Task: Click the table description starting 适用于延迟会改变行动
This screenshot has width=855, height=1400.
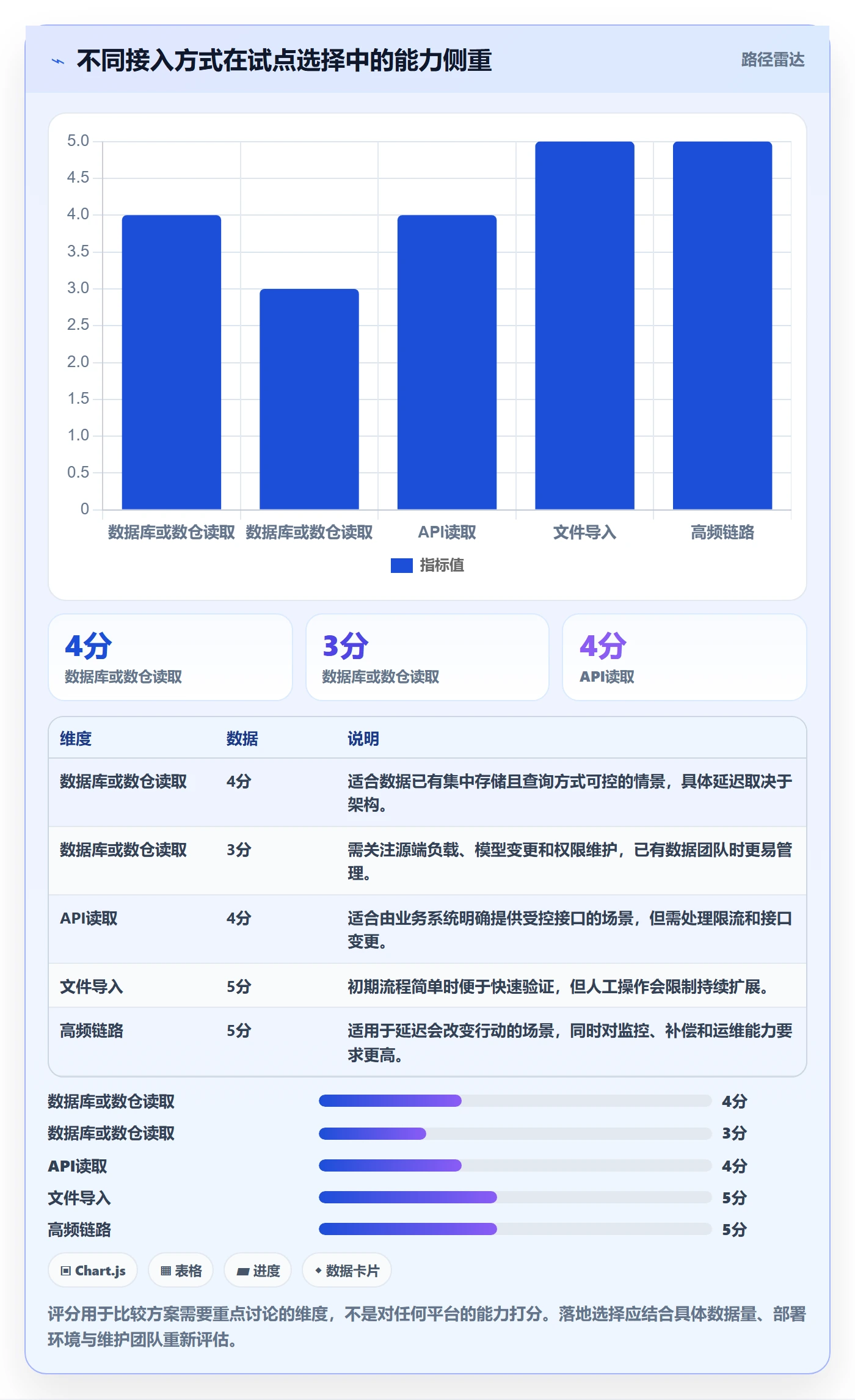Action: pyautogui.click(x=570, y=1043)
